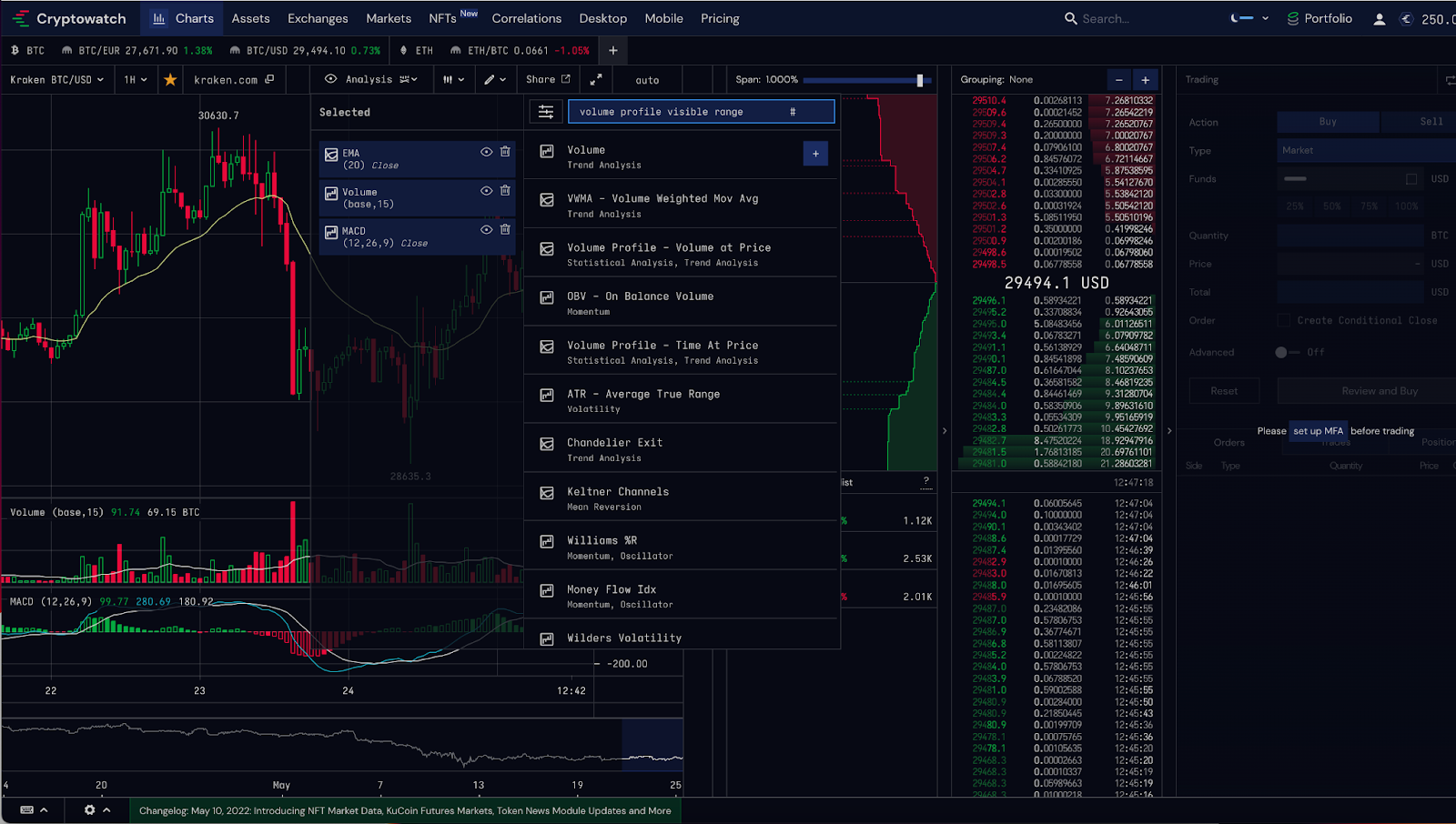Viewport: 1456px width, 824px height.
Task: Adjust the Funds amount slider
Action: 1295,179
